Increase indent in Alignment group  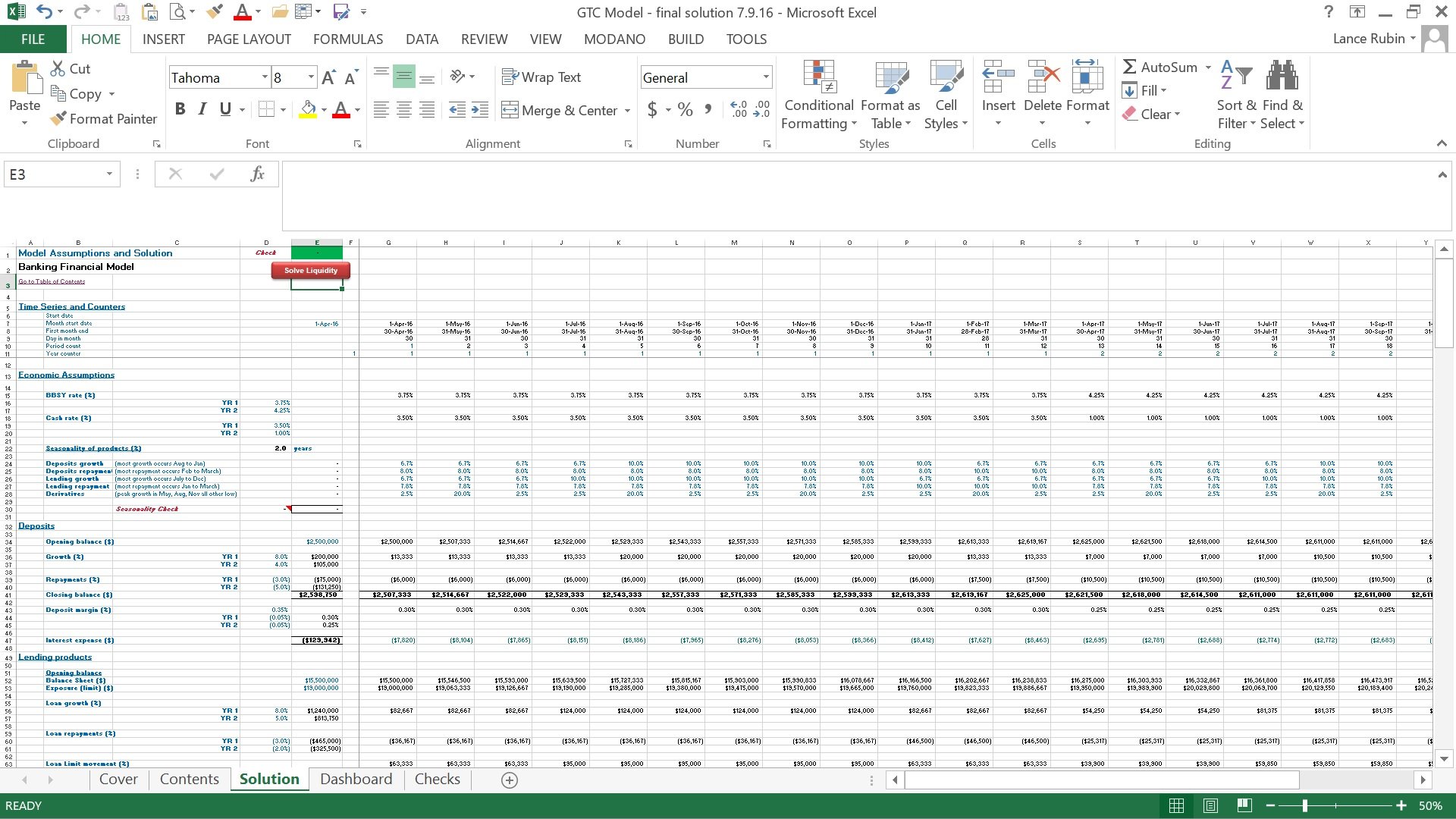pyautogui.click(x=480, y=110)
